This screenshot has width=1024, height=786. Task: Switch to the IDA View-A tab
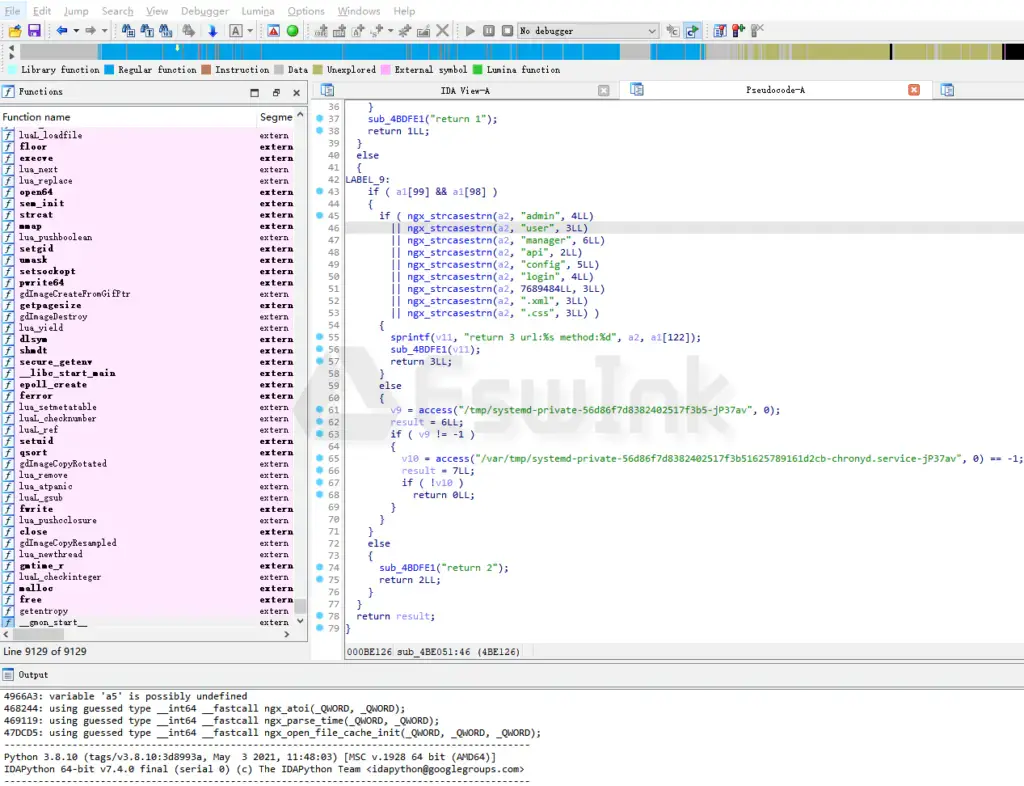point(465,90)
